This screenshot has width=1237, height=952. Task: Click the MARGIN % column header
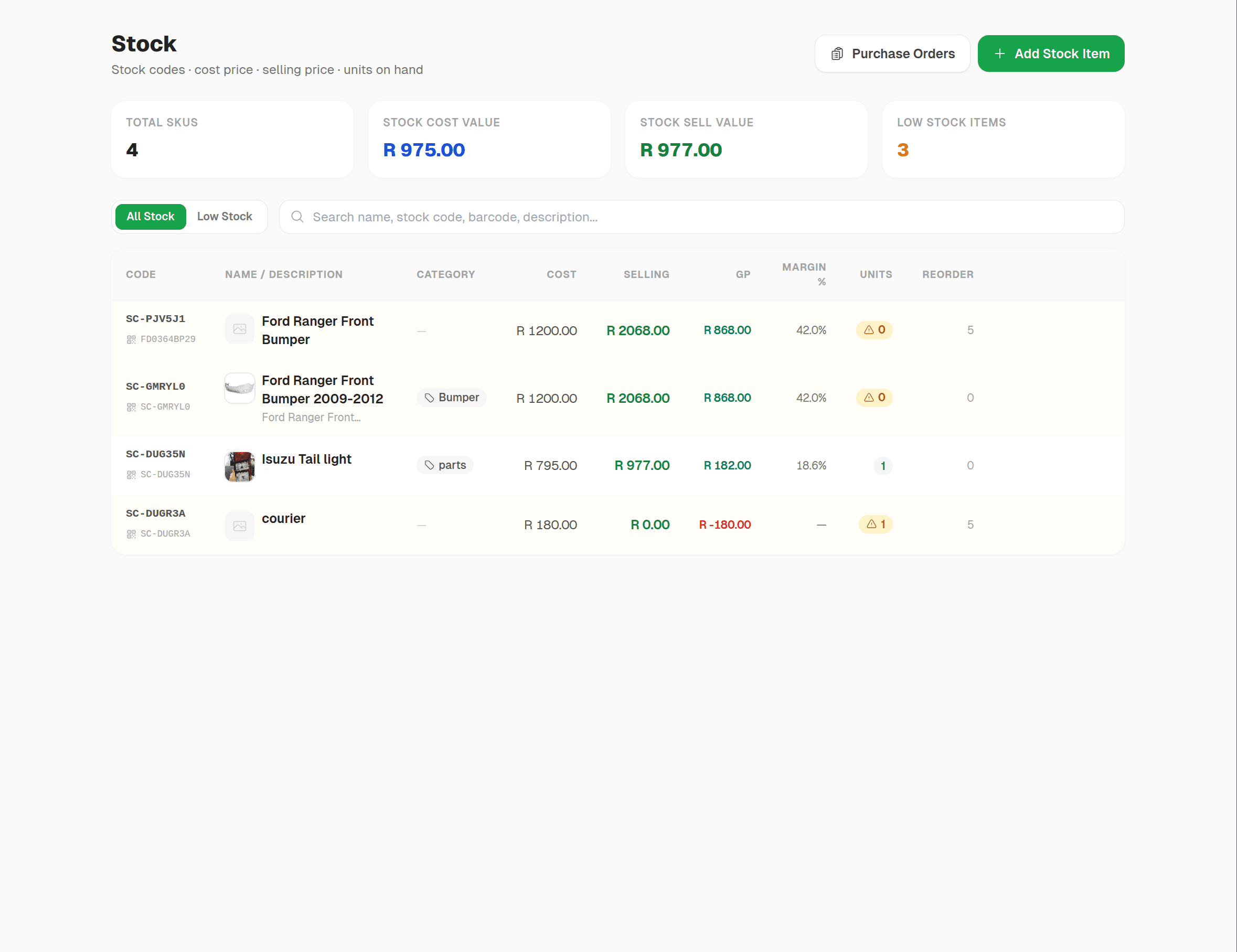click(804, 274)
